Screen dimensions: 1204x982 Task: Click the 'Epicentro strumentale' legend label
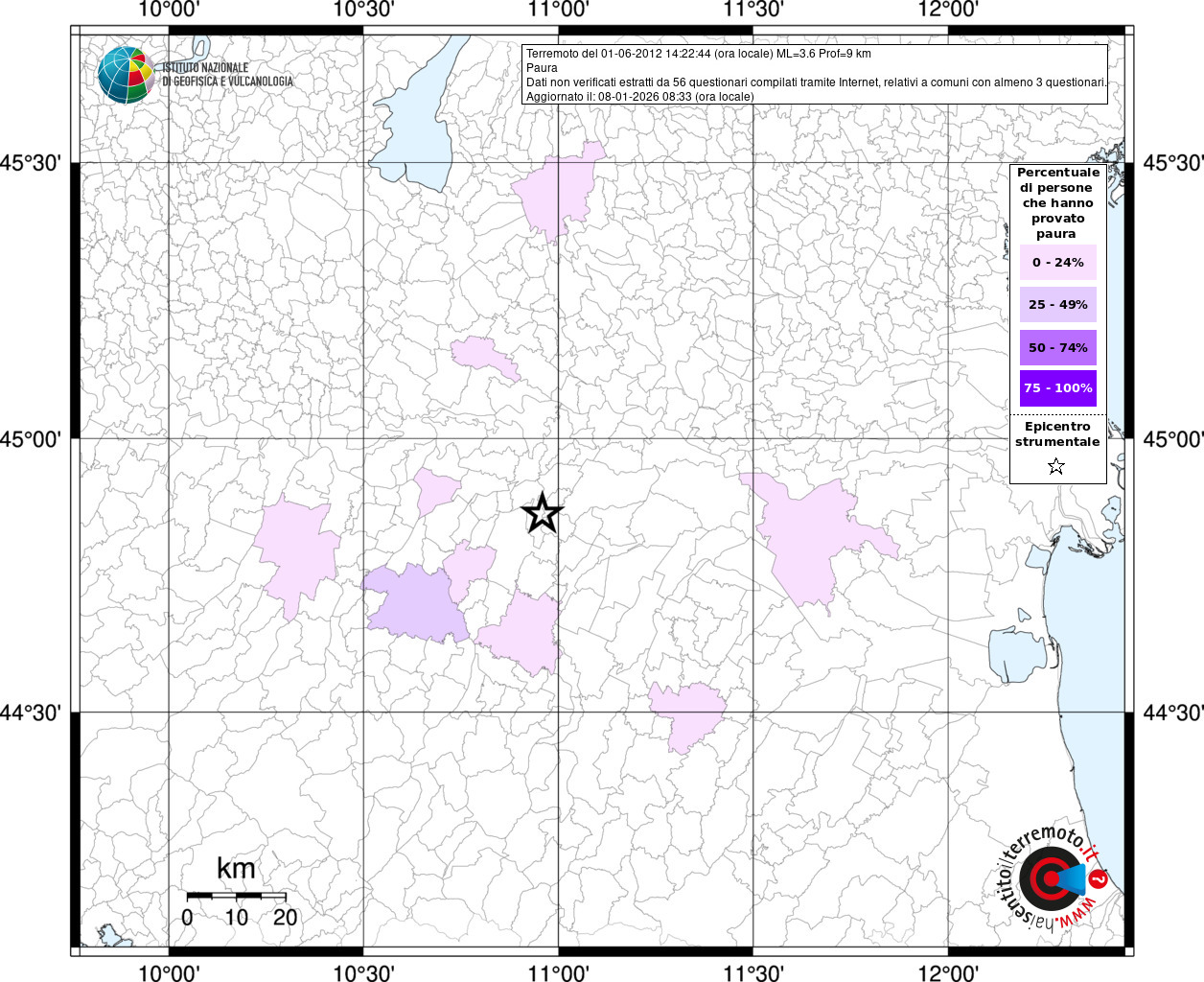[x=1057, y=434]
